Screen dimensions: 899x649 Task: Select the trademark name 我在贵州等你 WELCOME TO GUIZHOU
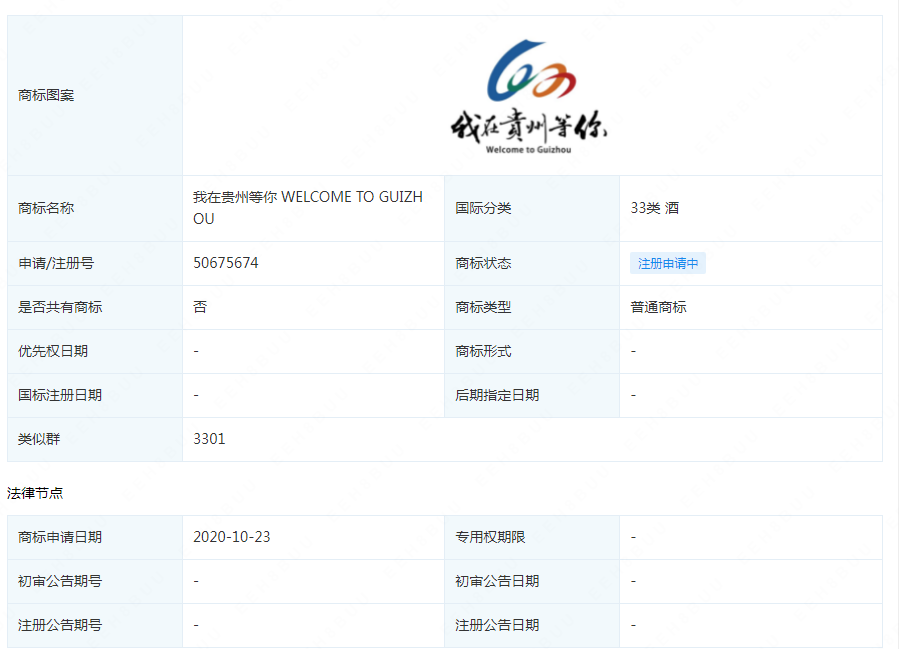308,208
